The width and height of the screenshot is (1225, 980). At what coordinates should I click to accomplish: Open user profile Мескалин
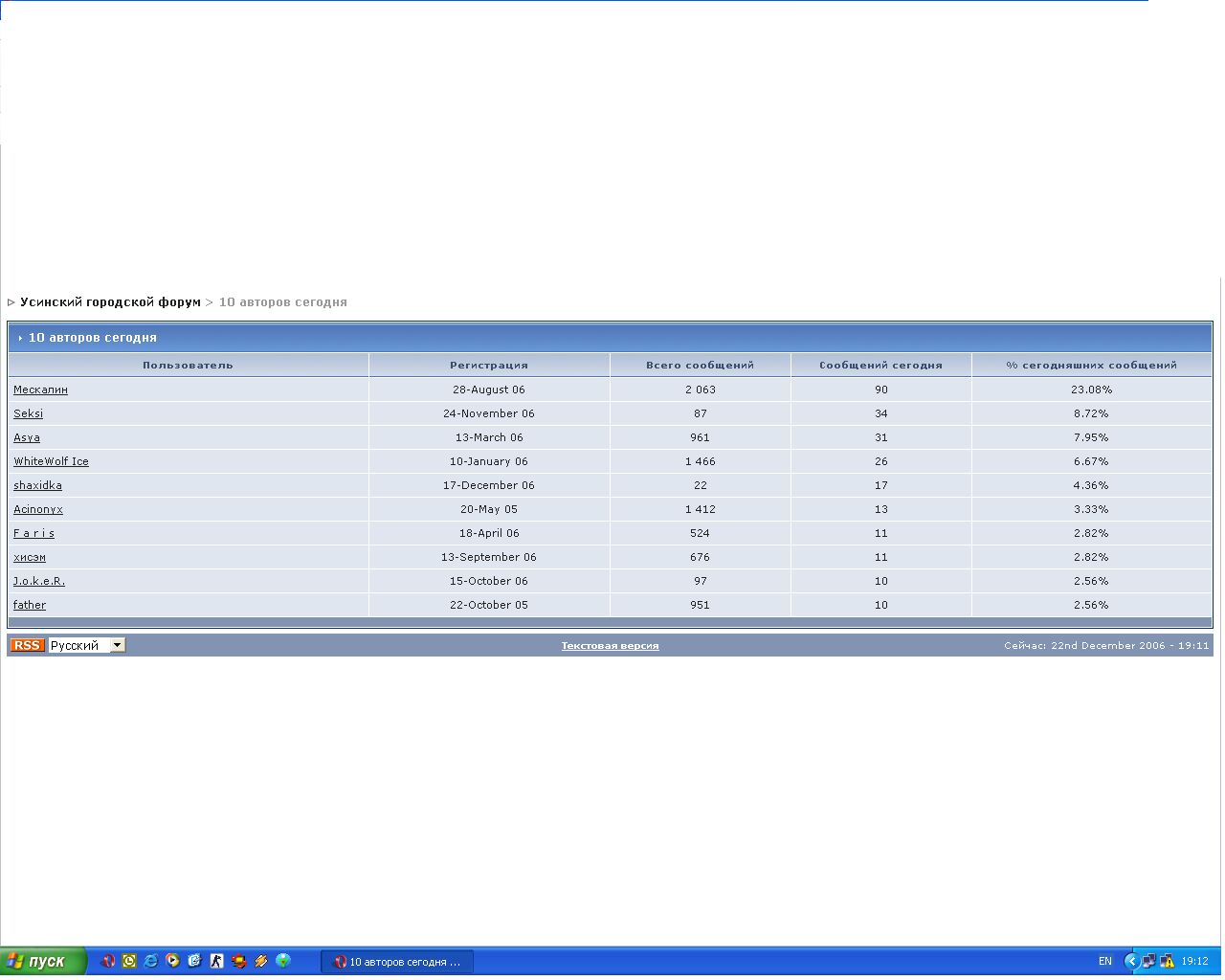click(x=40, y=390)
